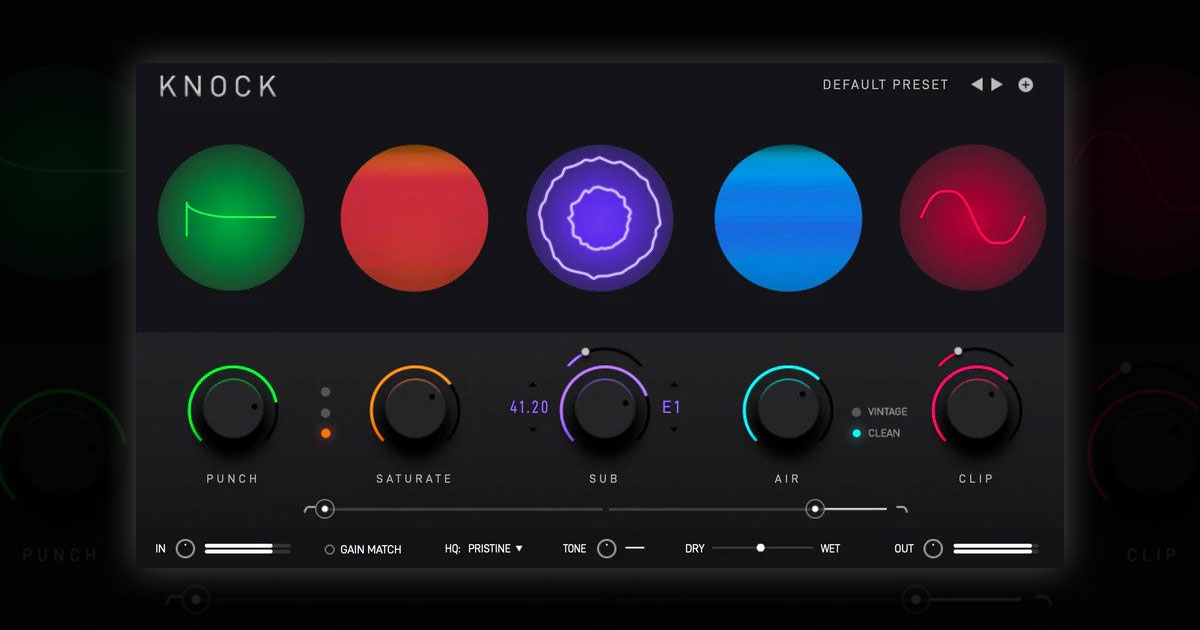
Task: Click the plus button to save preset
Action: click(1025, 84)
